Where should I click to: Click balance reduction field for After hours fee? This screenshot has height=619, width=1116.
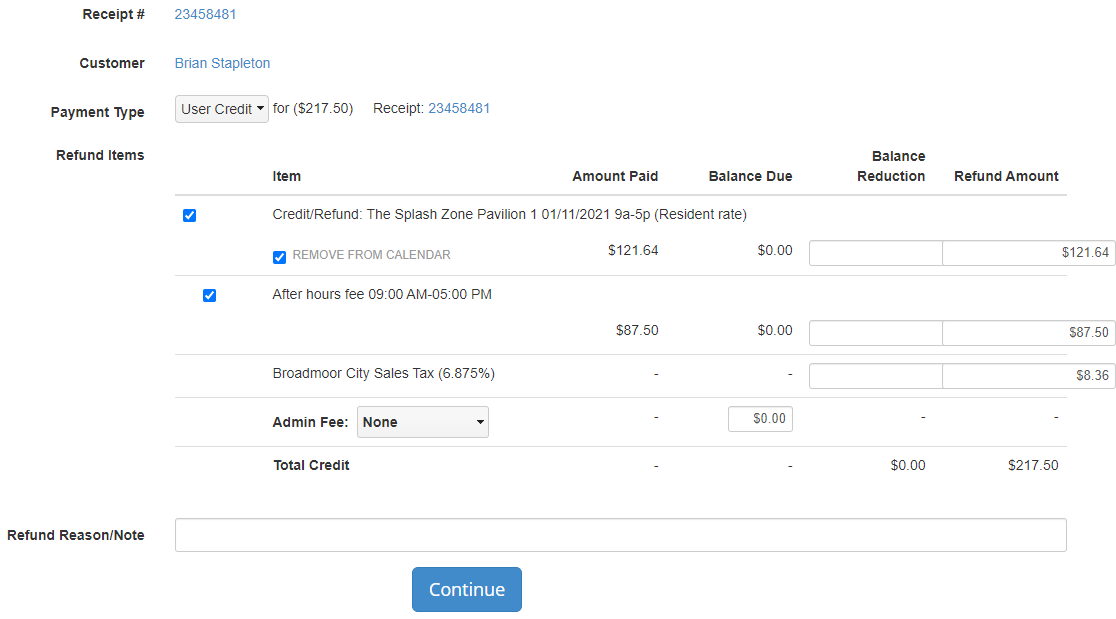coord(875,332)
